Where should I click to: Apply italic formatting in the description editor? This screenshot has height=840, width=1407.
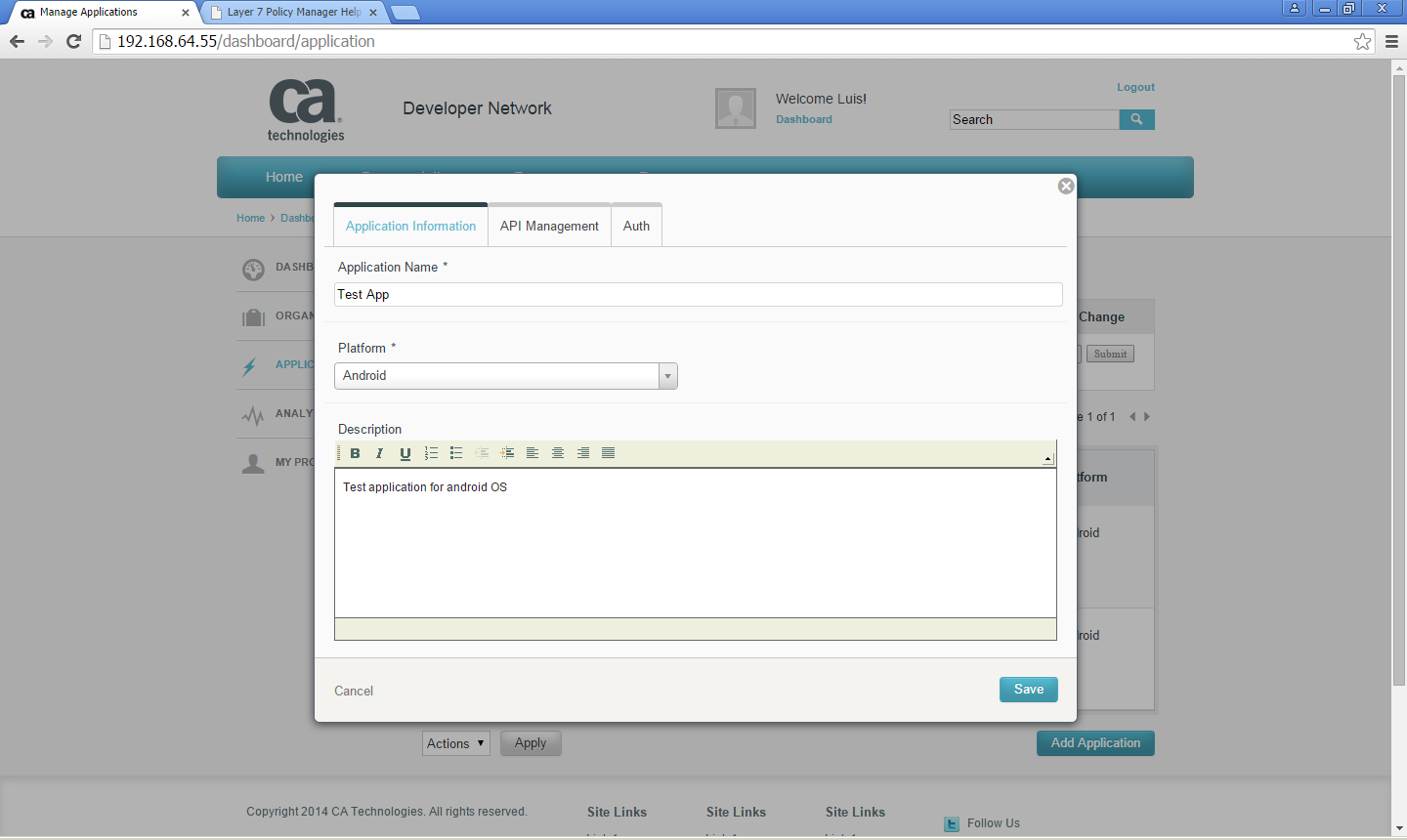[x=379, y=452]
